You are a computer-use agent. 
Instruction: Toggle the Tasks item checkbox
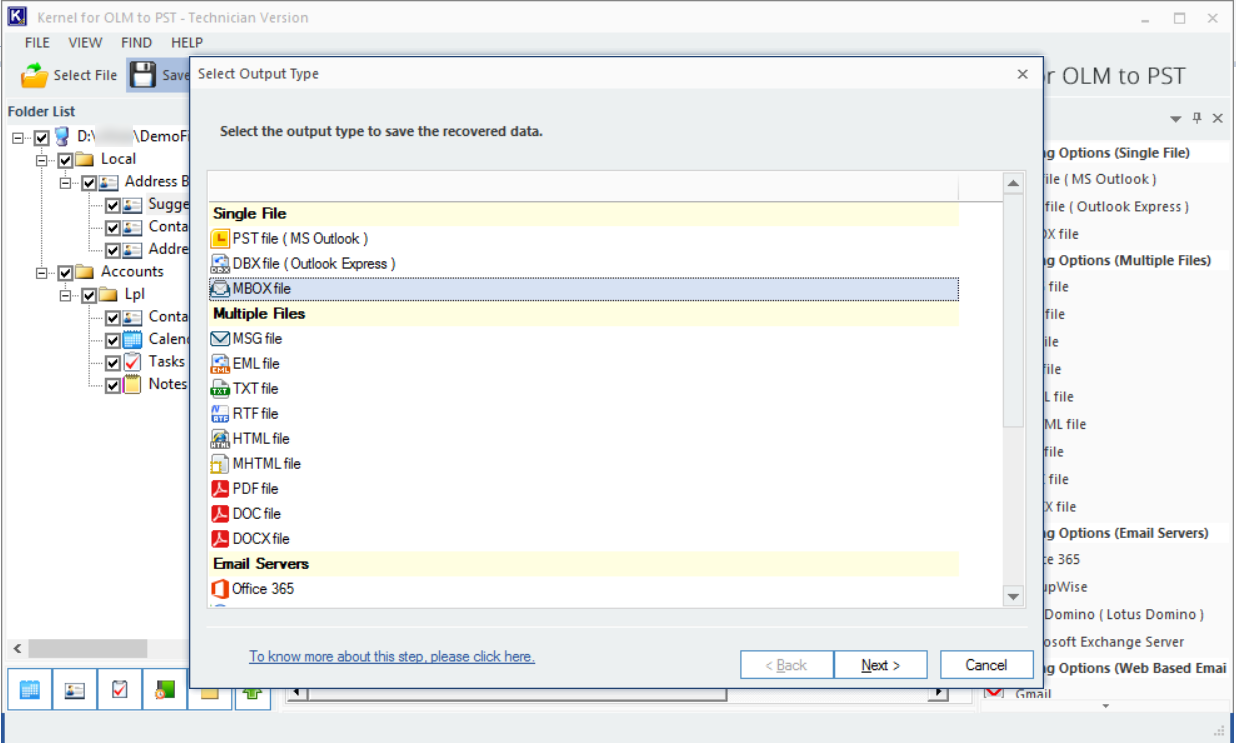[x=113, y=363]
